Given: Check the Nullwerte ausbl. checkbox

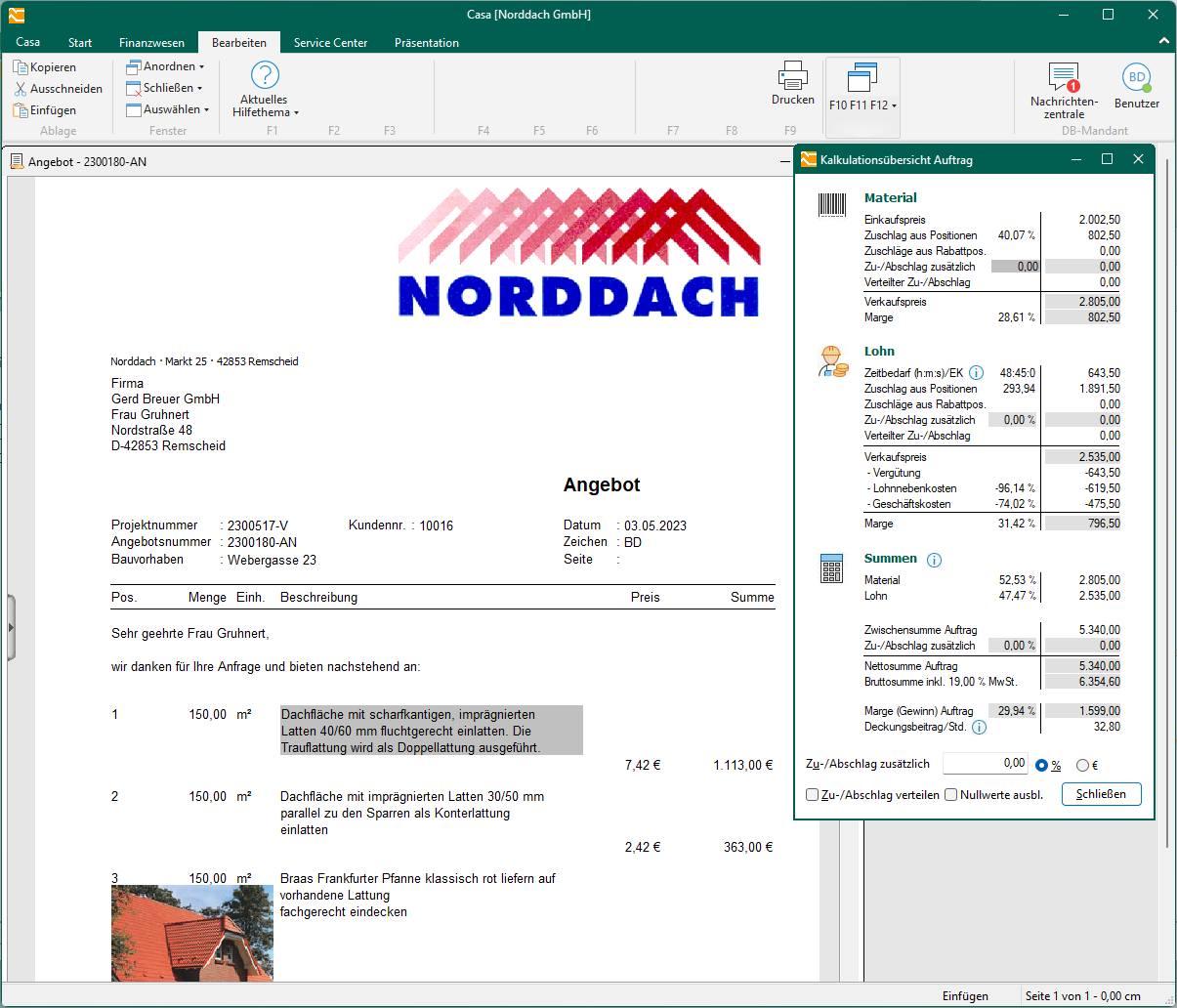Looking at the screenshot, I should coord(950,795).
